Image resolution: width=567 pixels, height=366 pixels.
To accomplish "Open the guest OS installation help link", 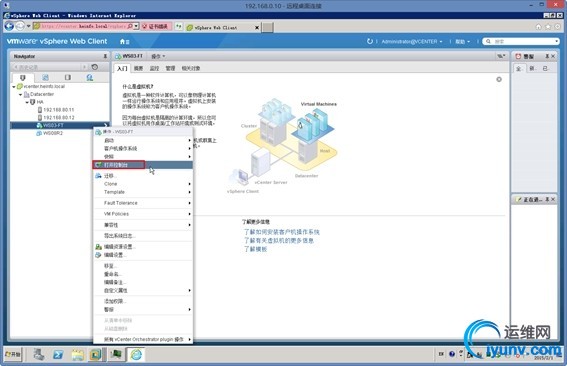I will click(281, 232).
